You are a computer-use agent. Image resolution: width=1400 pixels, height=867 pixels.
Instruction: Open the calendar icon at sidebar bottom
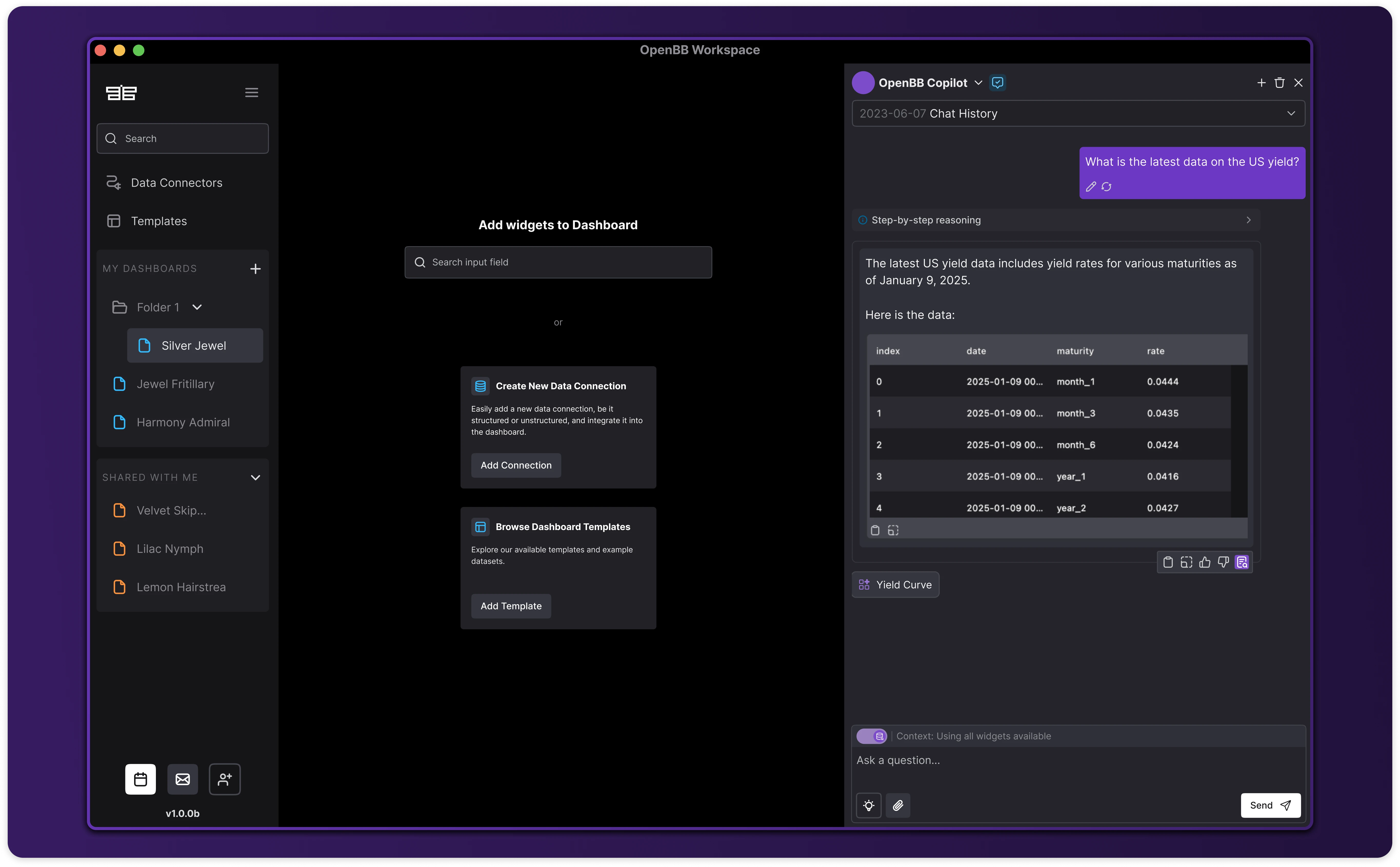tap(141, 779)
